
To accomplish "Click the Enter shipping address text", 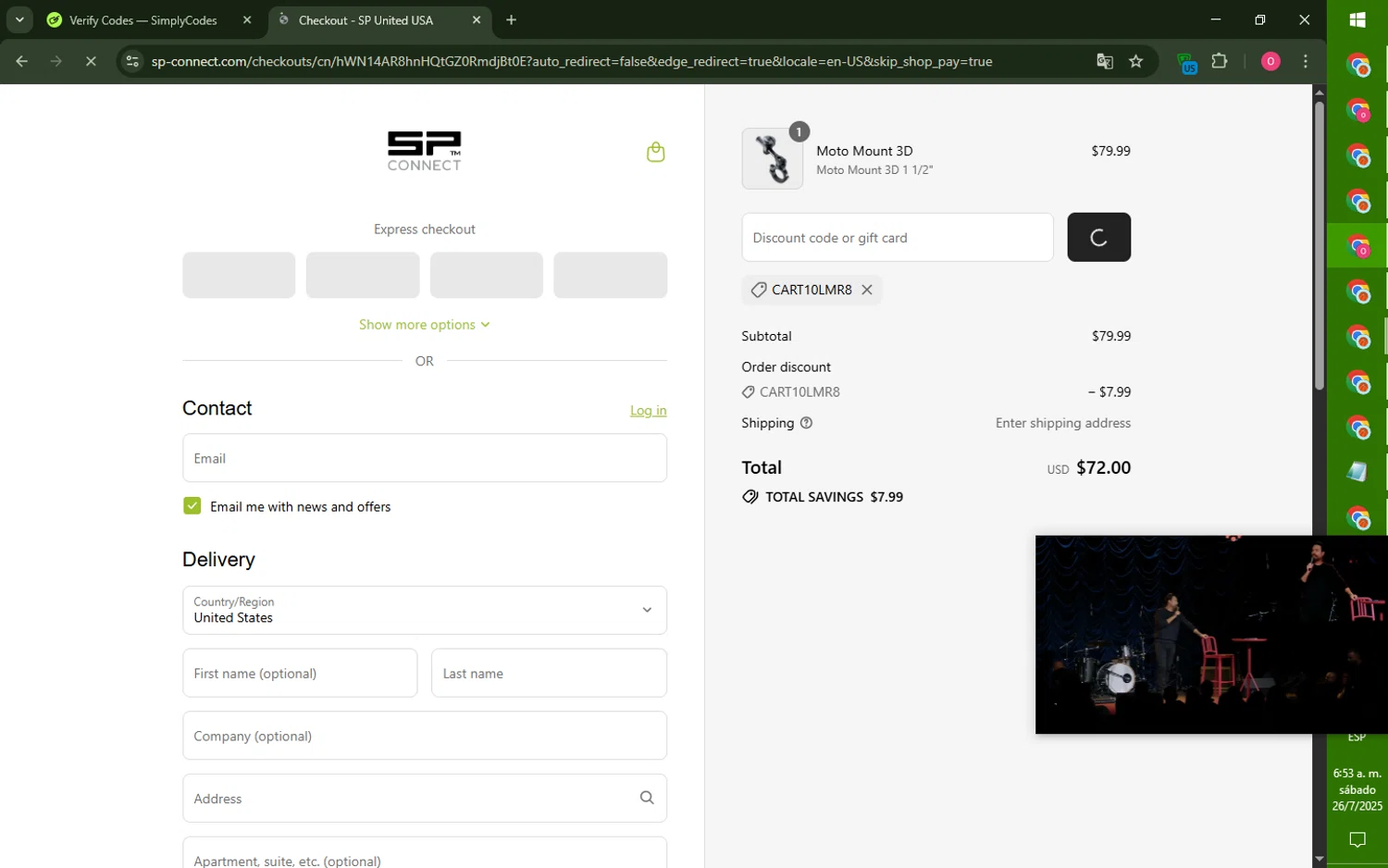I will tap(1063, 423).
